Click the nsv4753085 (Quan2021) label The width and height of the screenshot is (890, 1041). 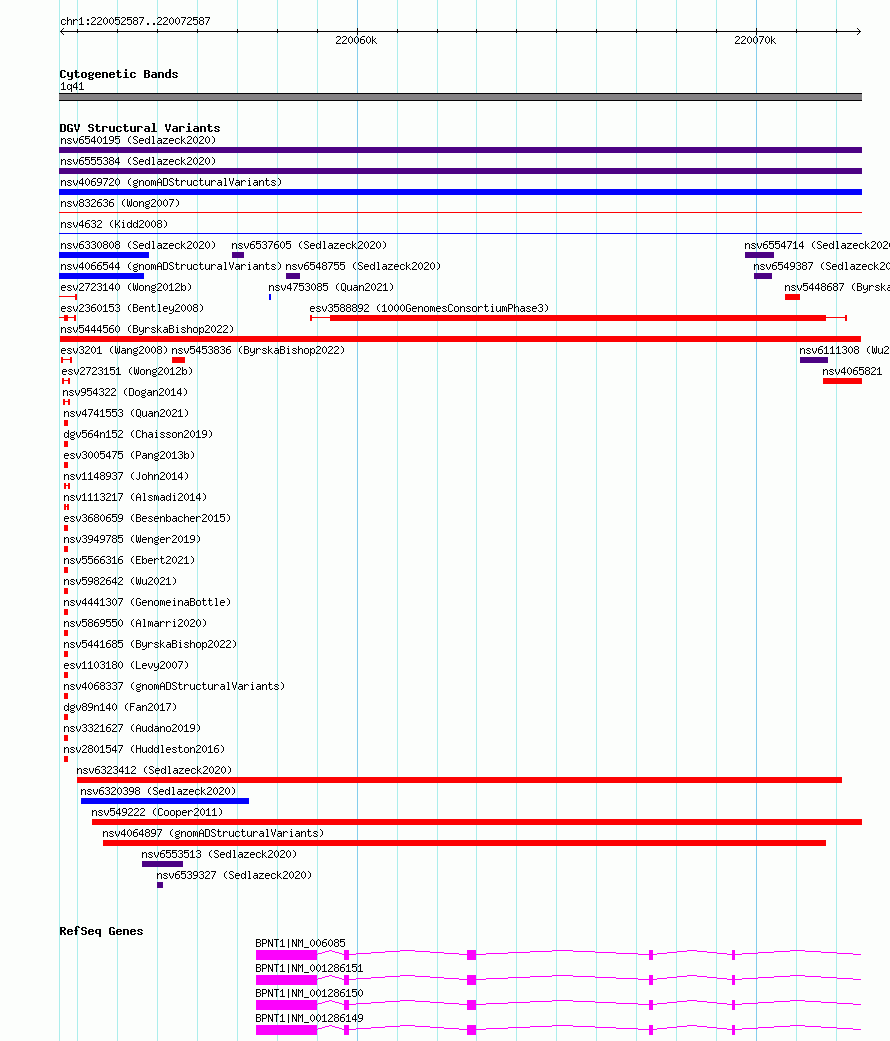pyautogui.click(x=331, y=287)
